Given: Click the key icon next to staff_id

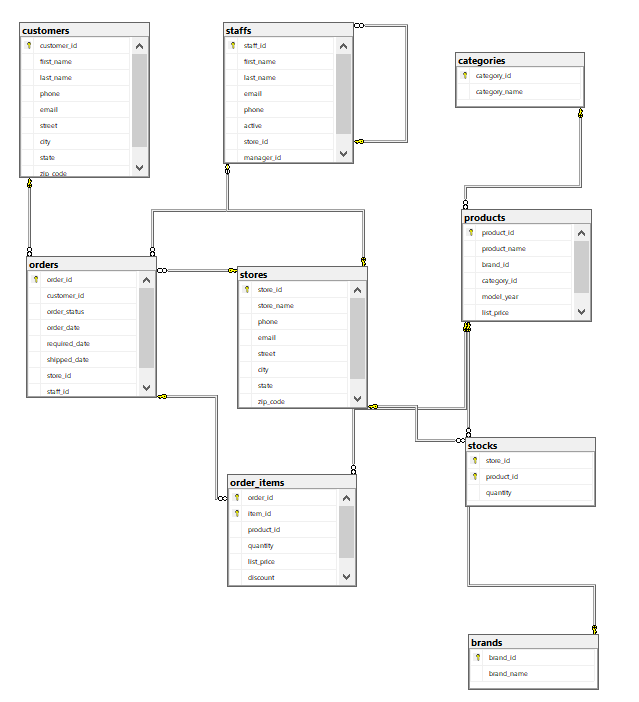Looking at the screenshot, I should (x=233, y=45).
